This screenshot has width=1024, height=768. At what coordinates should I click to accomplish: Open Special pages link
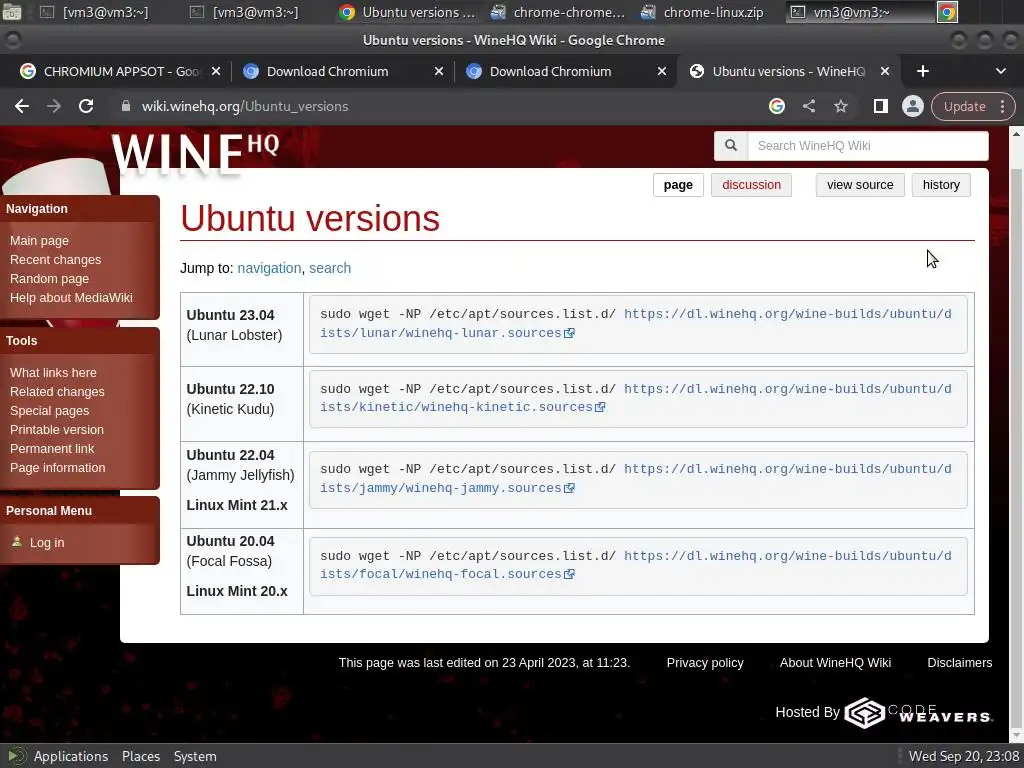(49, 411)
